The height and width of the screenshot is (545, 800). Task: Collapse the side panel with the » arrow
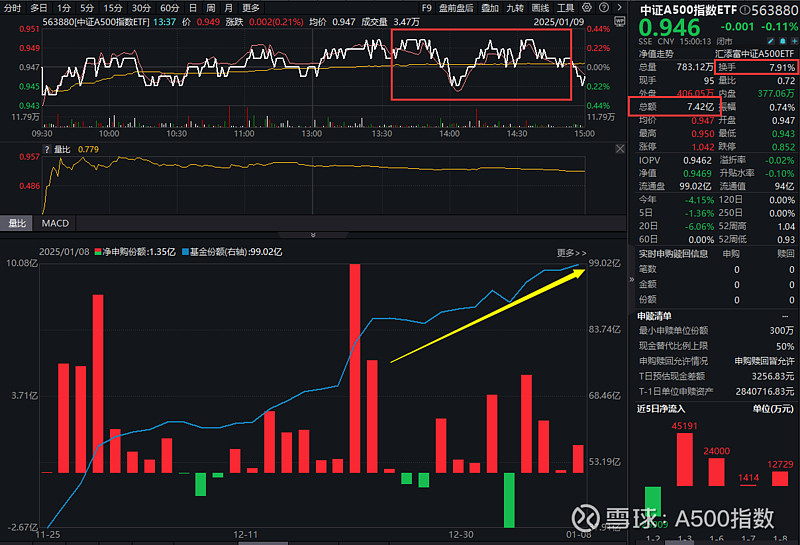(632, 279)
